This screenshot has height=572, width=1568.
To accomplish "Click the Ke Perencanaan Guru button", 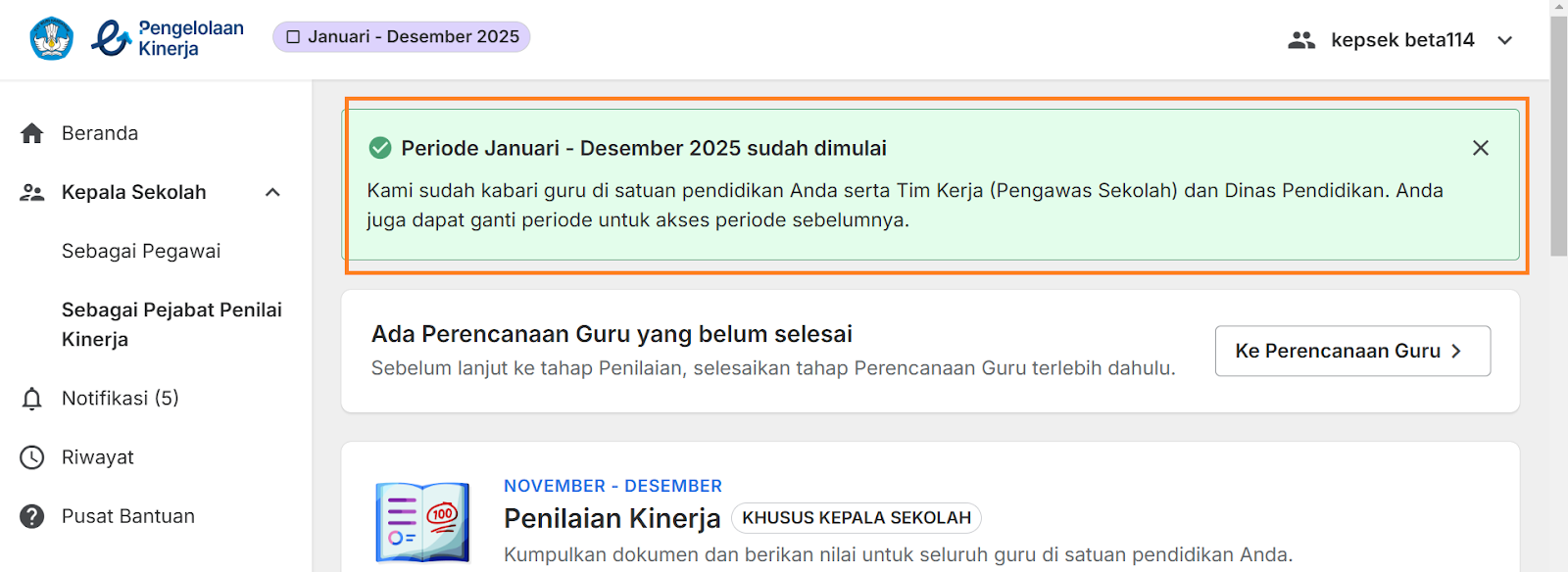I will click(x=1352, y=351).
